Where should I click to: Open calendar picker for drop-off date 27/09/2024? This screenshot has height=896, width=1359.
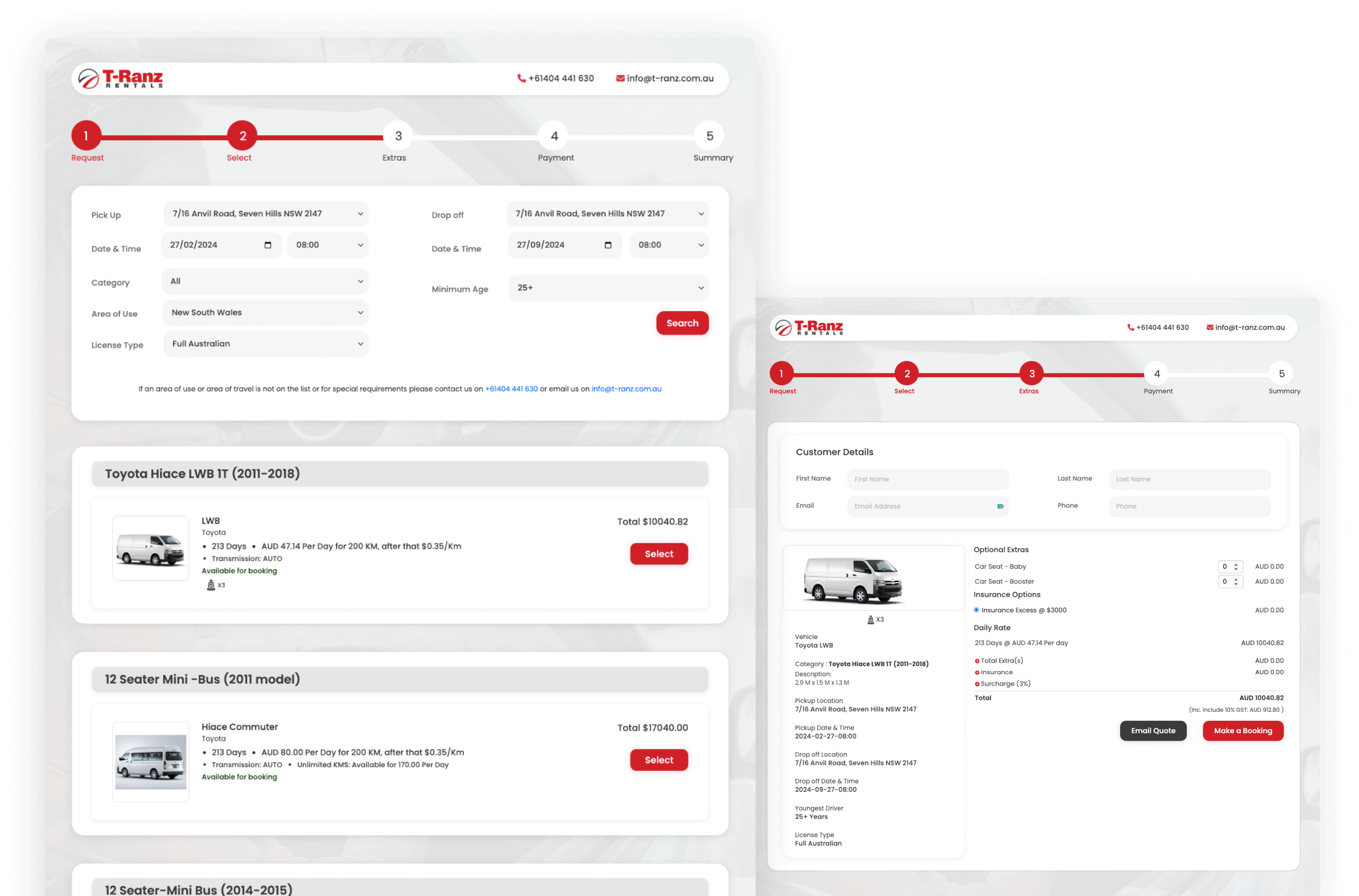pyautogui.click(x=607, y=245)
